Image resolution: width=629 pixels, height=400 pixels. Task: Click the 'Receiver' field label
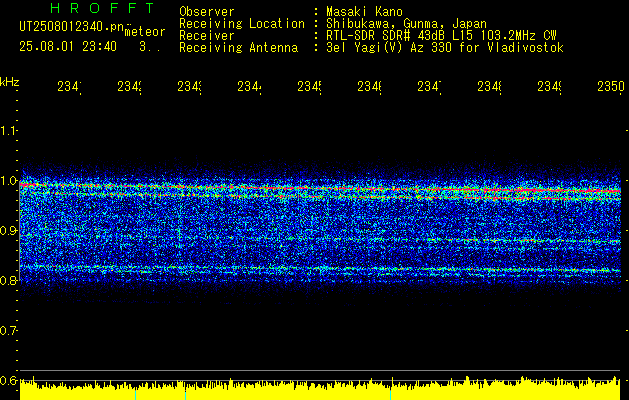coord(207,35)
